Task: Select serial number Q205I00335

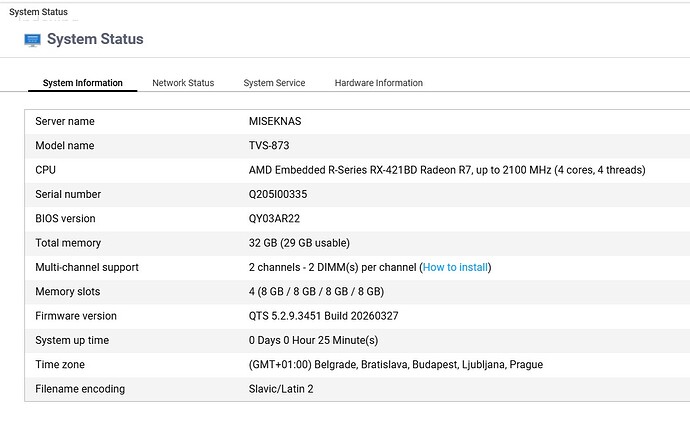Action: pyautogui.click(x=278, y=194)
